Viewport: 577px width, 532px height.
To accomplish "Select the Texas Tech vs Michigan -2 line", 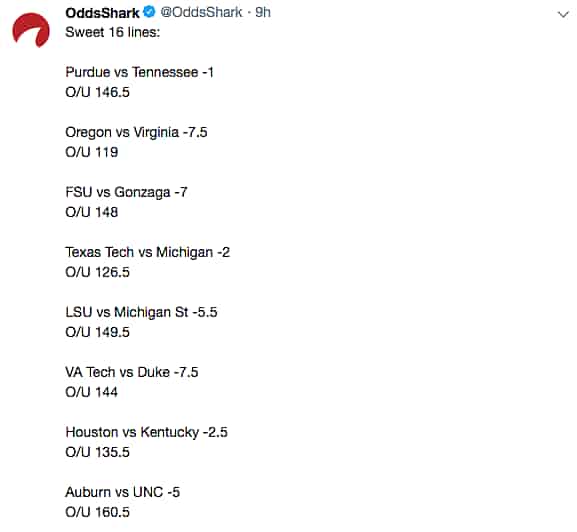I will pyautogui.click(x=148, y=252).
